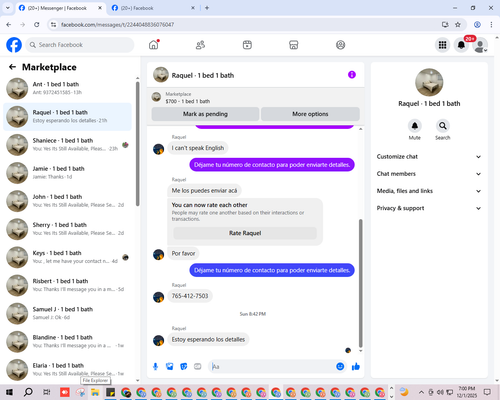Bookmark this page with the star icon
Viewport: 500px width, 400px height.
pyautogui.click(x=458, y=24)
